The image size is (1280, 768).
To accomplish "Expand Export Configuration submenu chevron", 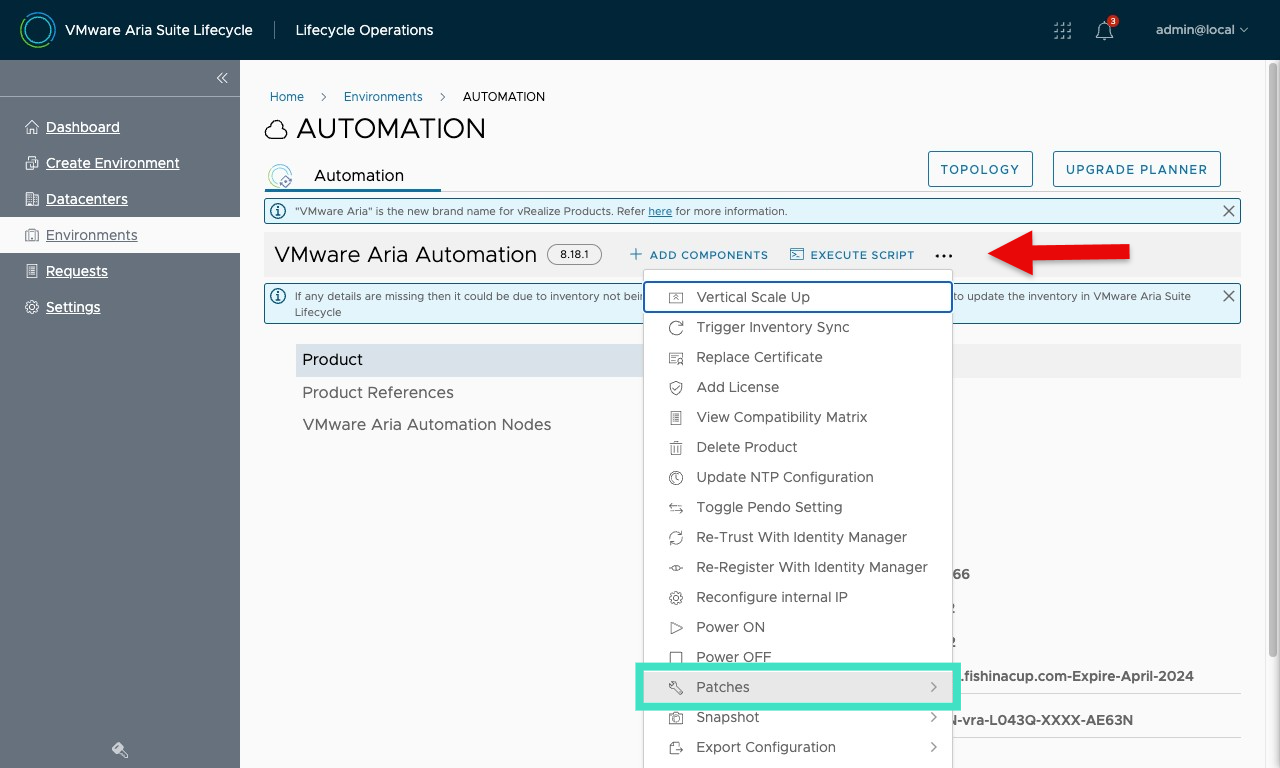I will (933, 747).
